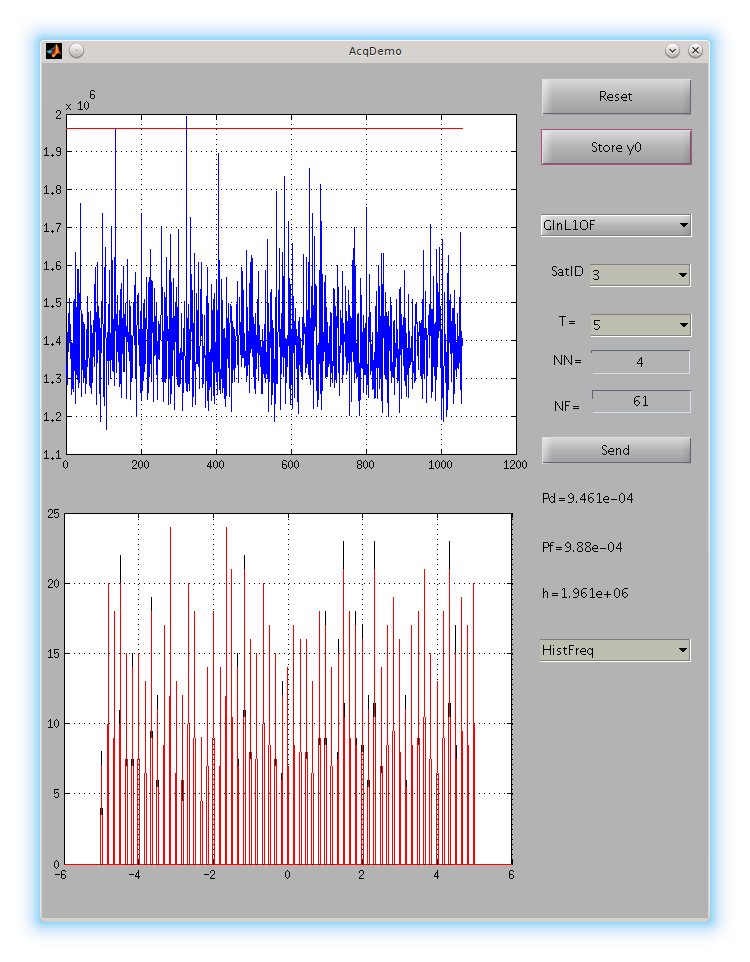Click inside the upper blue signal plot

point(291,284)
